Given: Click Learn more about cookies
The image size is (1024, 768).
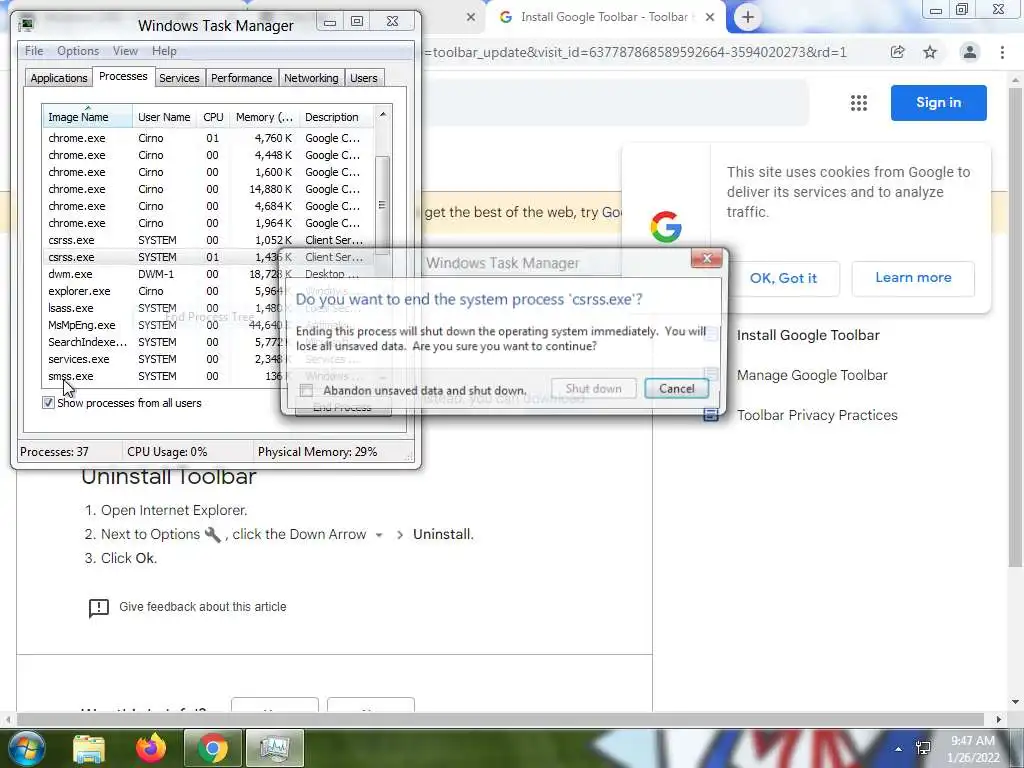Looking at the screenshot, I should [x=913, y=278].
